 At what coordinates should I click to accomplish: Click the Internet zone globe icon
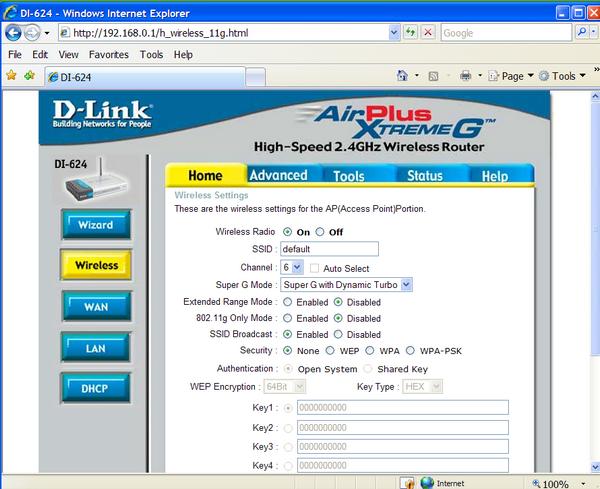(427, 482)
